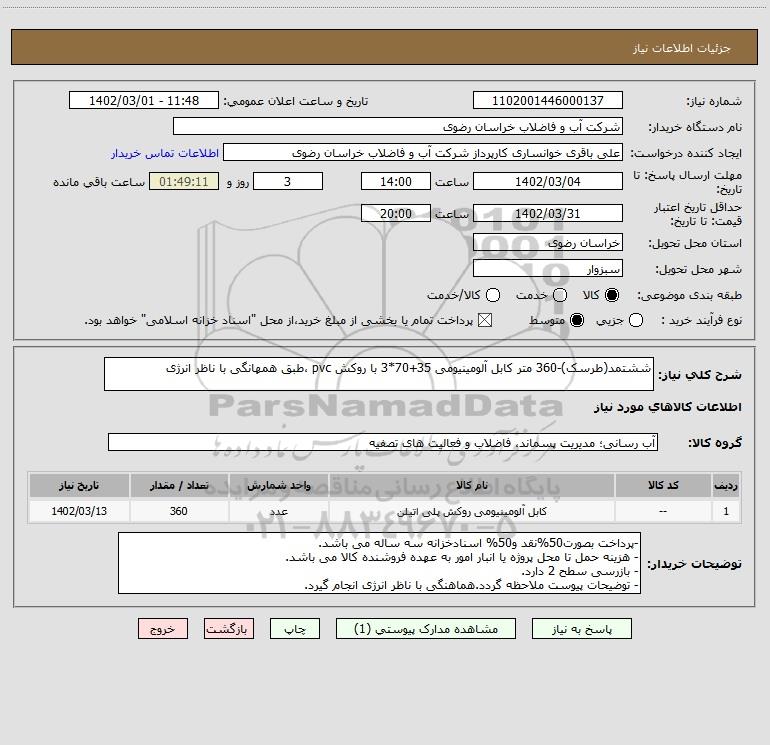Click the price validity date 1402/03/31
The width and height of the screenshot is (770, 745).
(548, 213)
